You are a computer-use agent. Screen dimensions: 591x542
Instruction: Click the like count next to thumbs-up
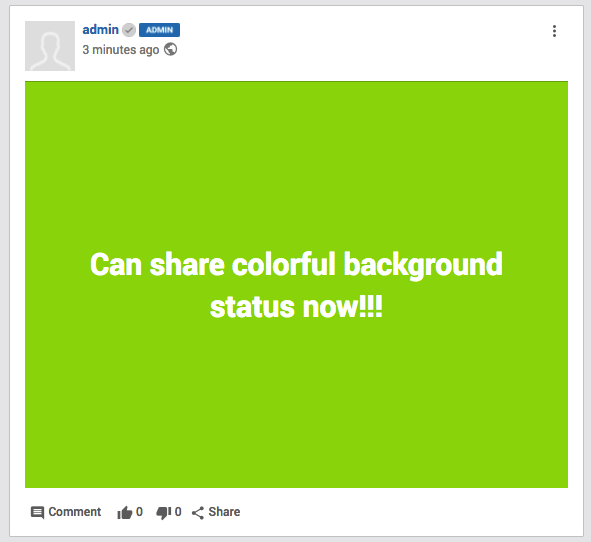click(139, 512)
